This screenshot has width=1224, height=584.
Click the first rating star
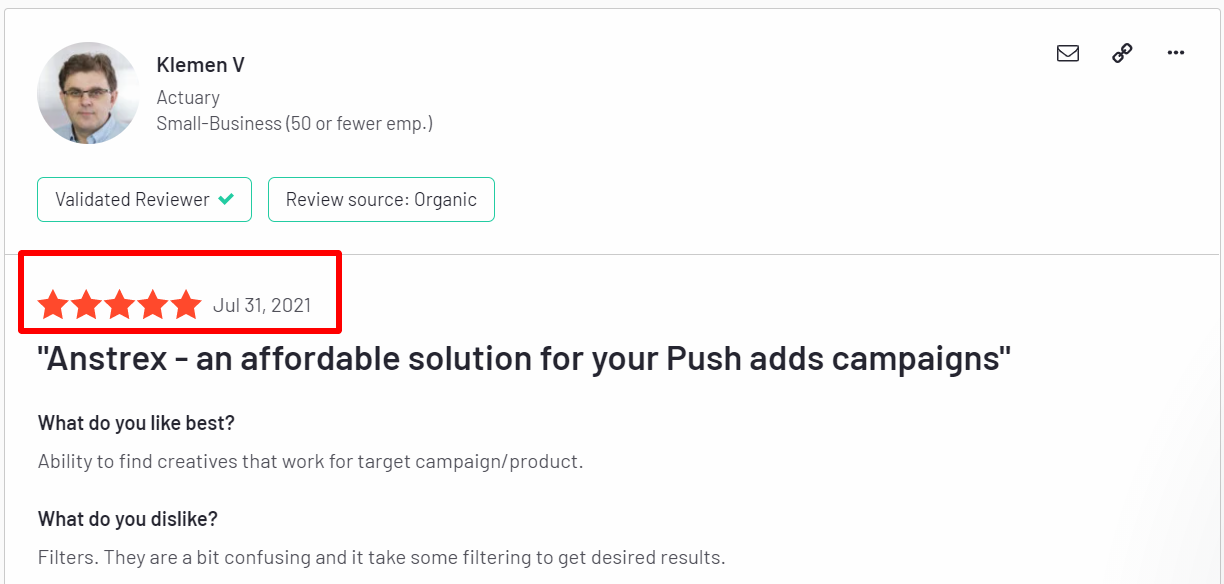point(53,305)
